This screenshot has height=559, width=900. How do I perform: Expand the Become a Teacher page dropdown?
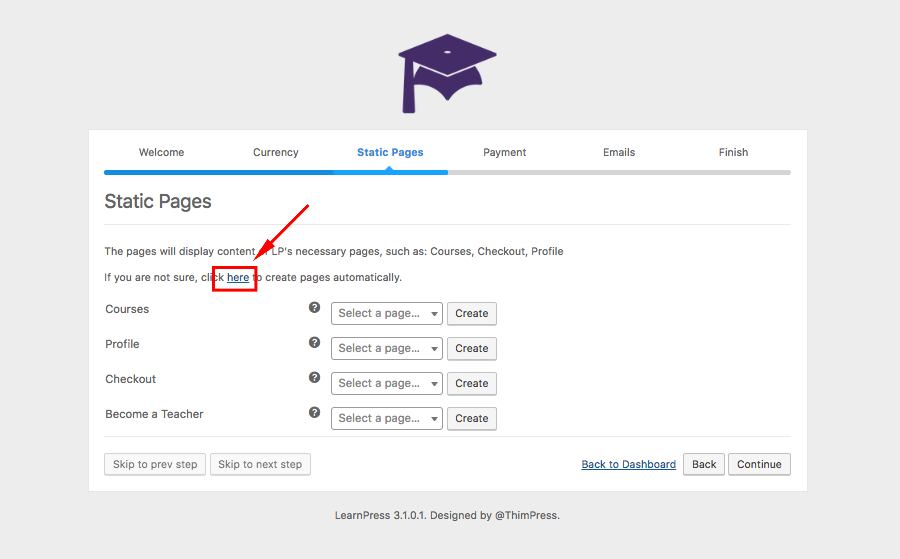[x=386, y=419]
